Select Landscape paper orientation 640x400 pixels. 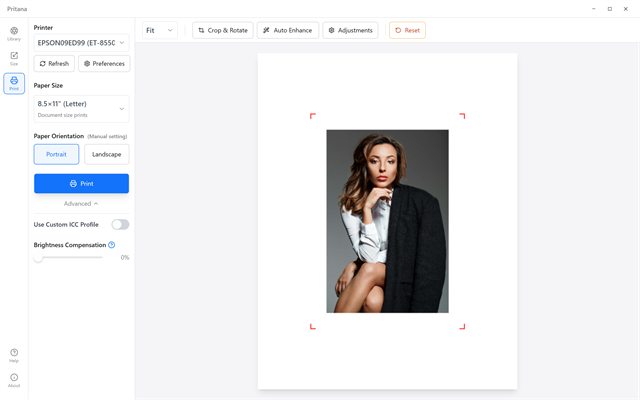pos(107,154)
